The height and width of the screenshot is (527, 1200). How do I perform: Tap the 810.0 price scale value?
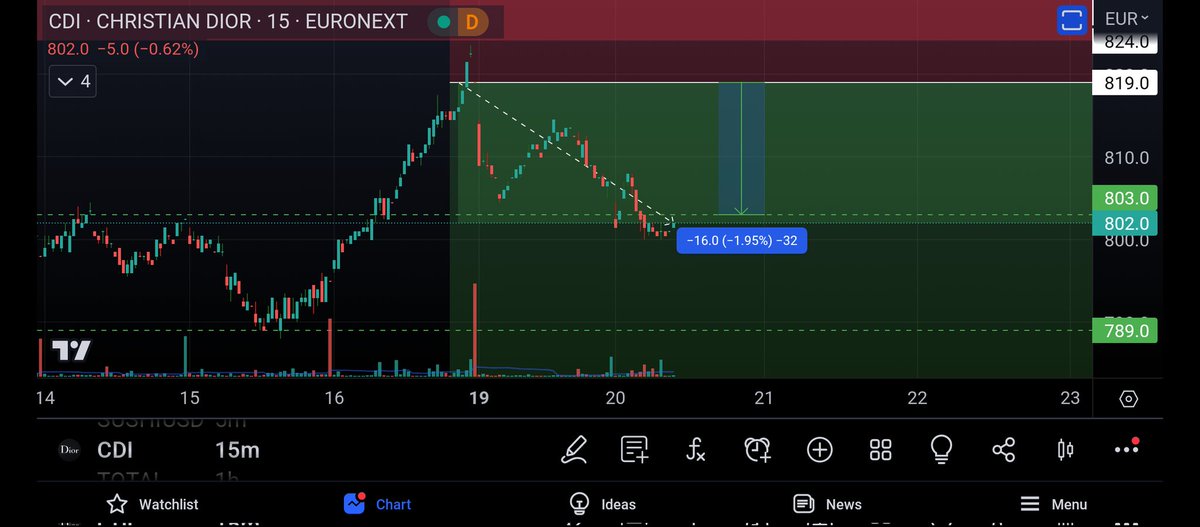pos(1127,158)
